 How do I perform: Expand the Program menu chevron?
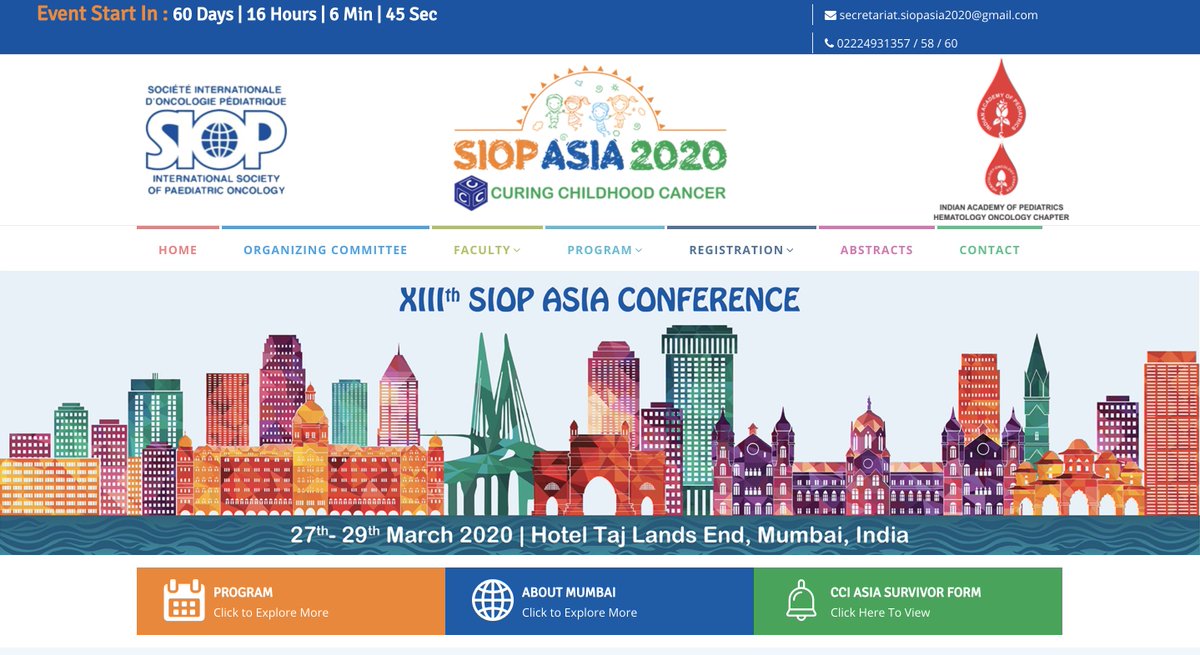(638, 250)
